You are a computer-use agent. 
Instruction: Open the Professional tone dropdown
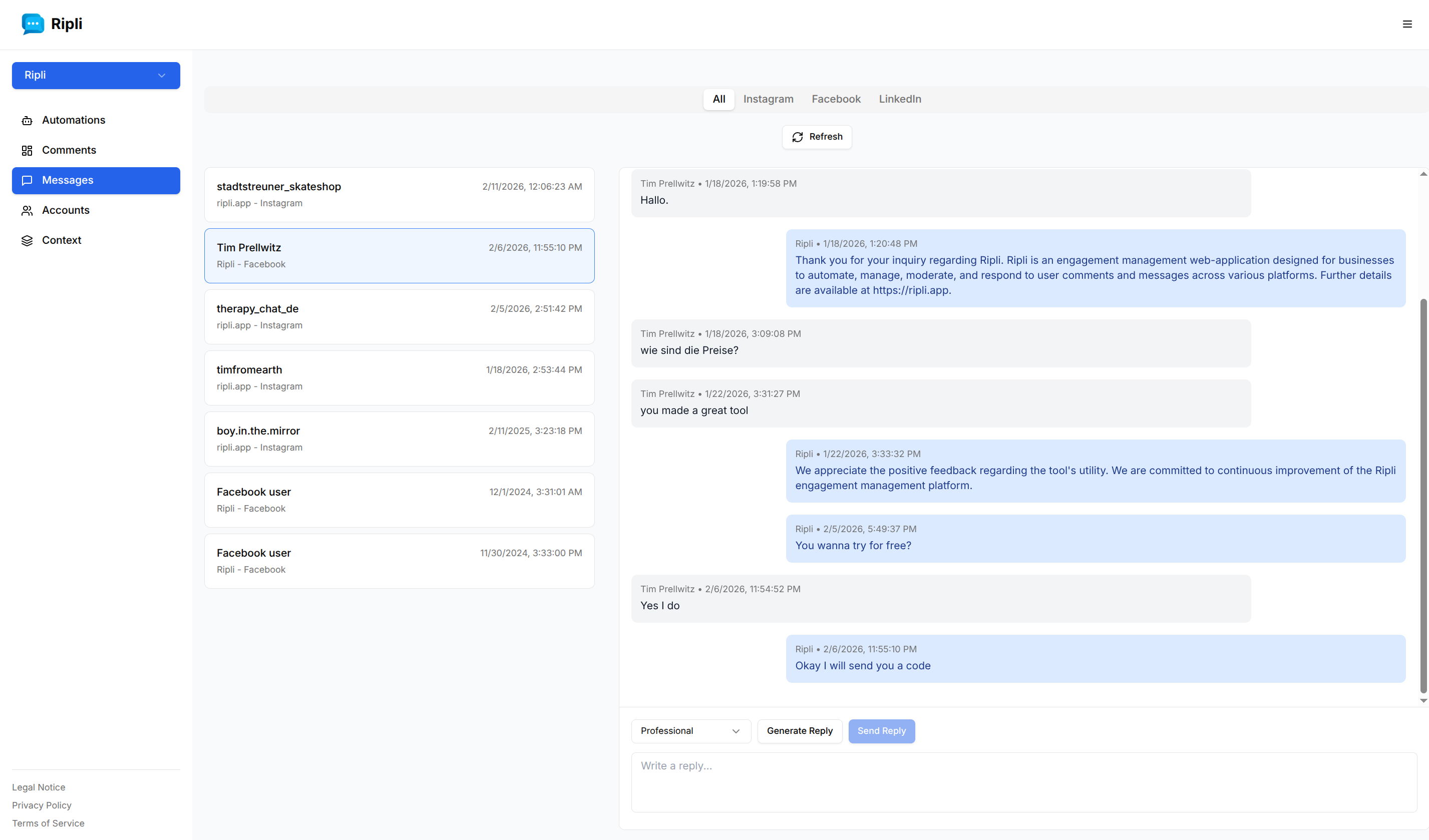[x=690, y=731]
